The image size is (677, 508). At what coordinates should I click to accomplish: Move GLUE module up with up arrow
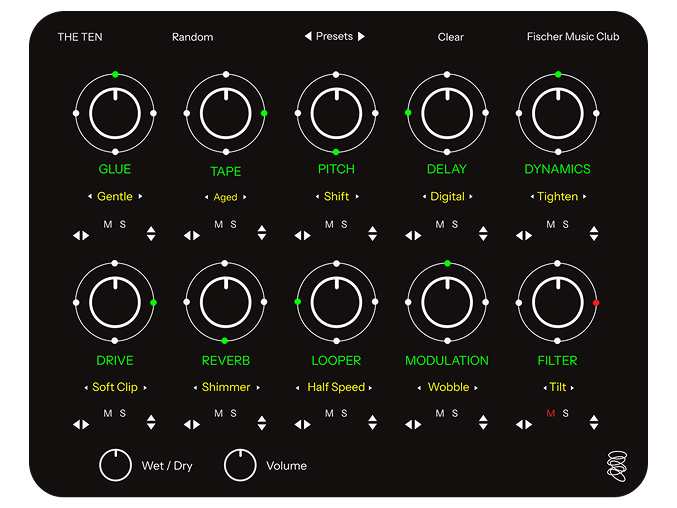[151, 229]
